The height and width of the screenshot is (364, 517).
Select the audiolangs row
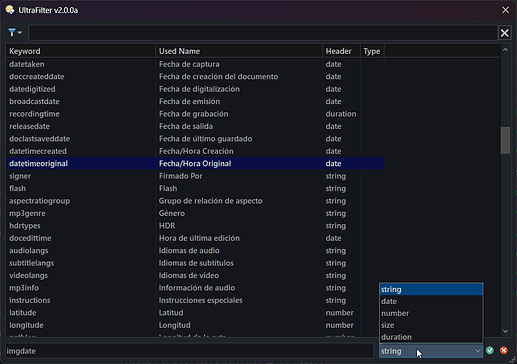[195, 251]
